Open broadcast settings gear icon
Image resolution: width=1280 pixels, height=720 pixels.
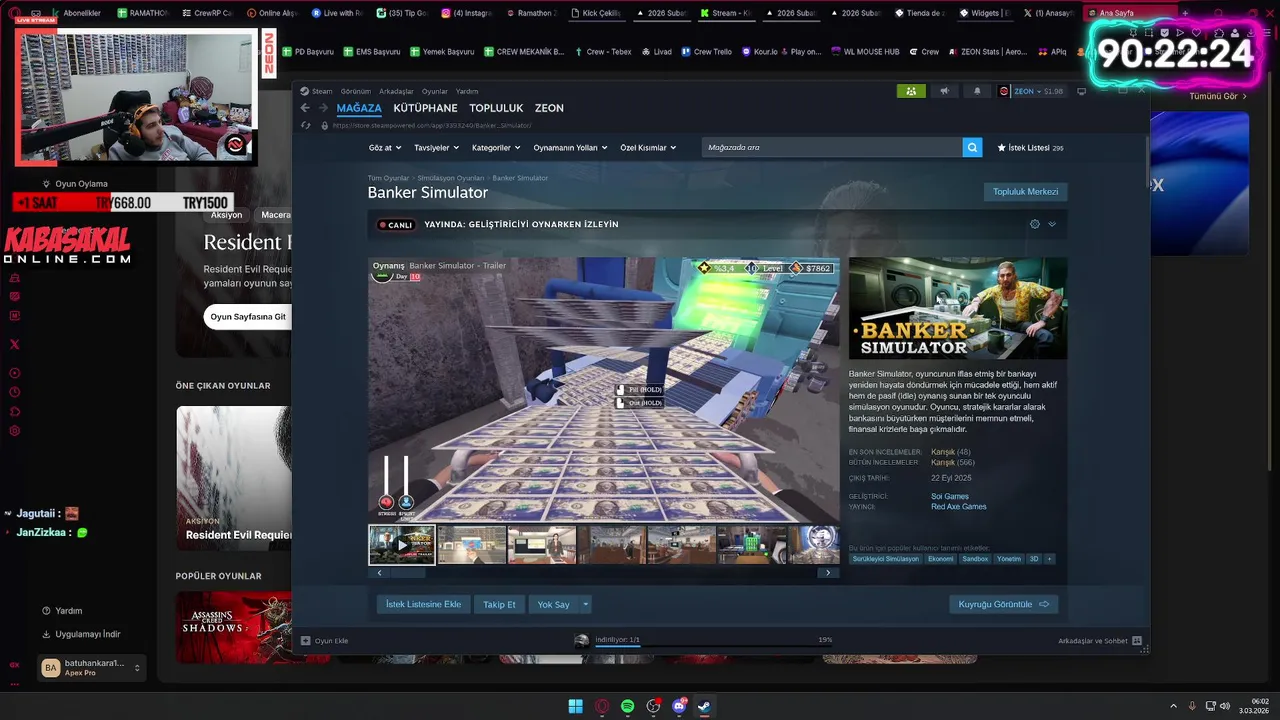1034,224
